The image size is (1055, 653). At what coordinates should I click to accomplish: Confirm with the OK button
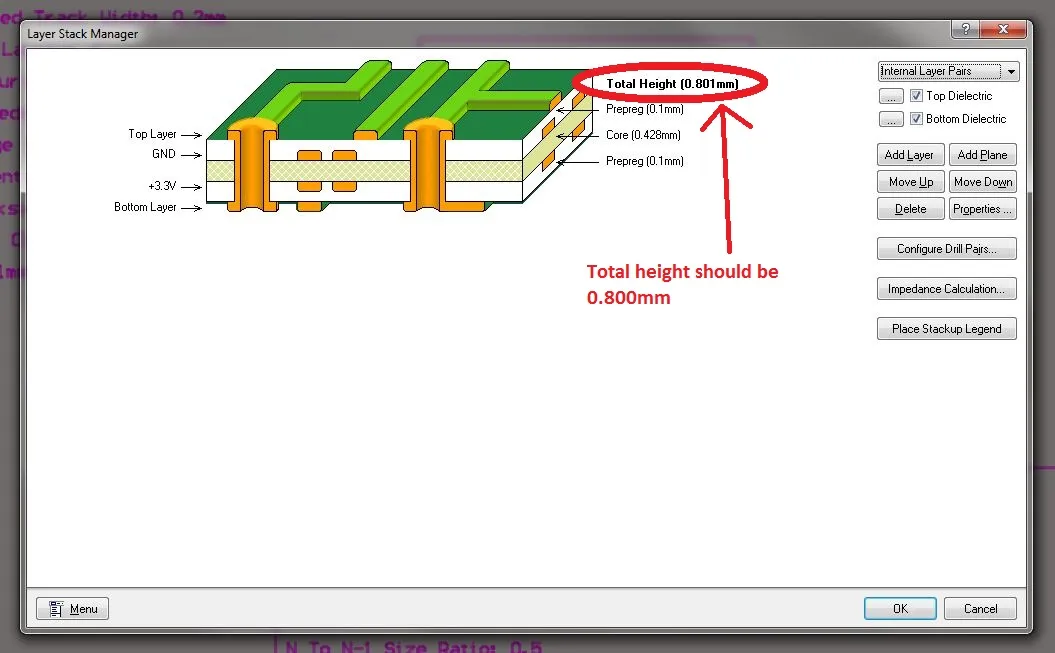[900, 608]
